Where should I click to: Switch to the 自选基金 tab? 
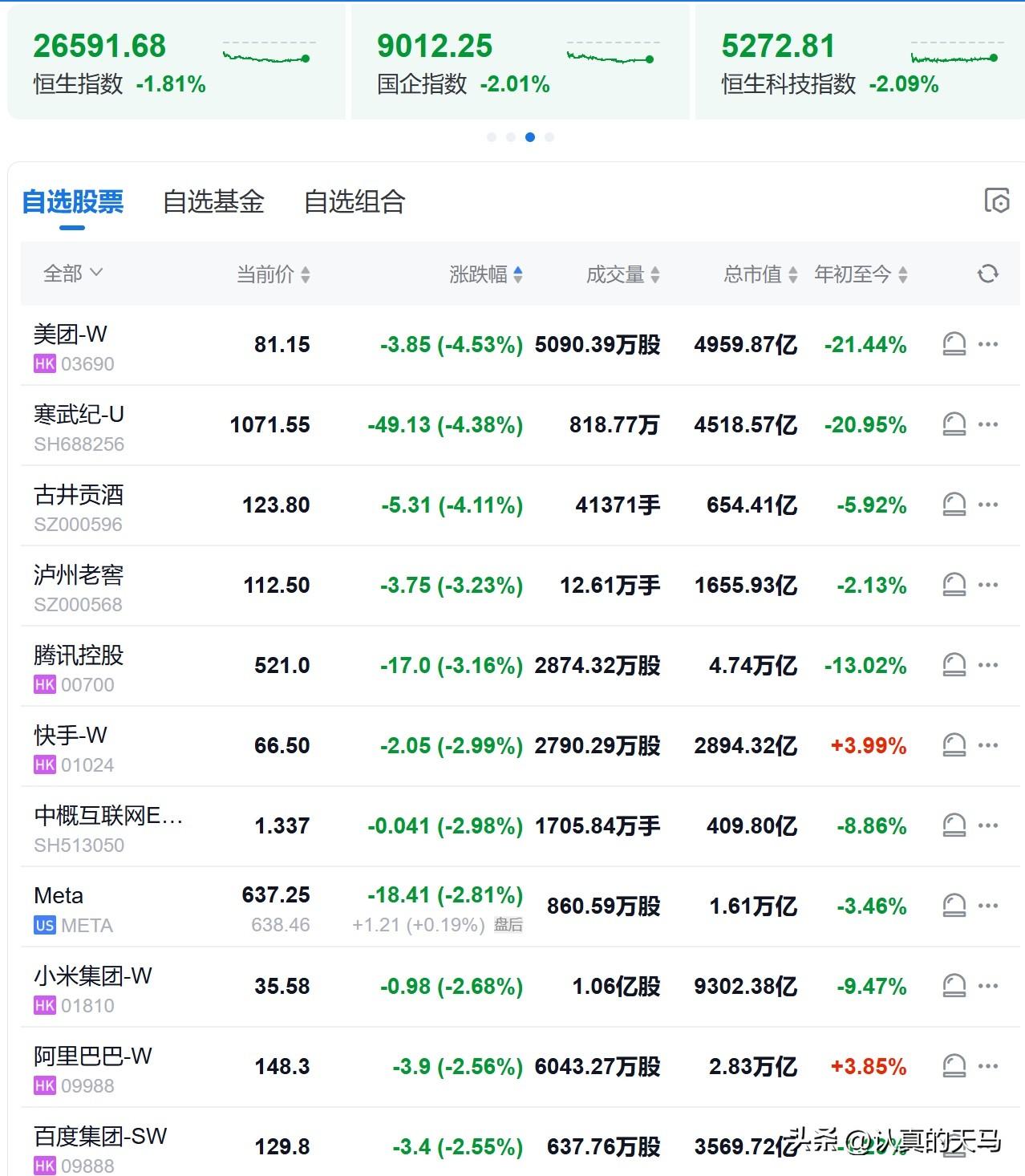215,203
